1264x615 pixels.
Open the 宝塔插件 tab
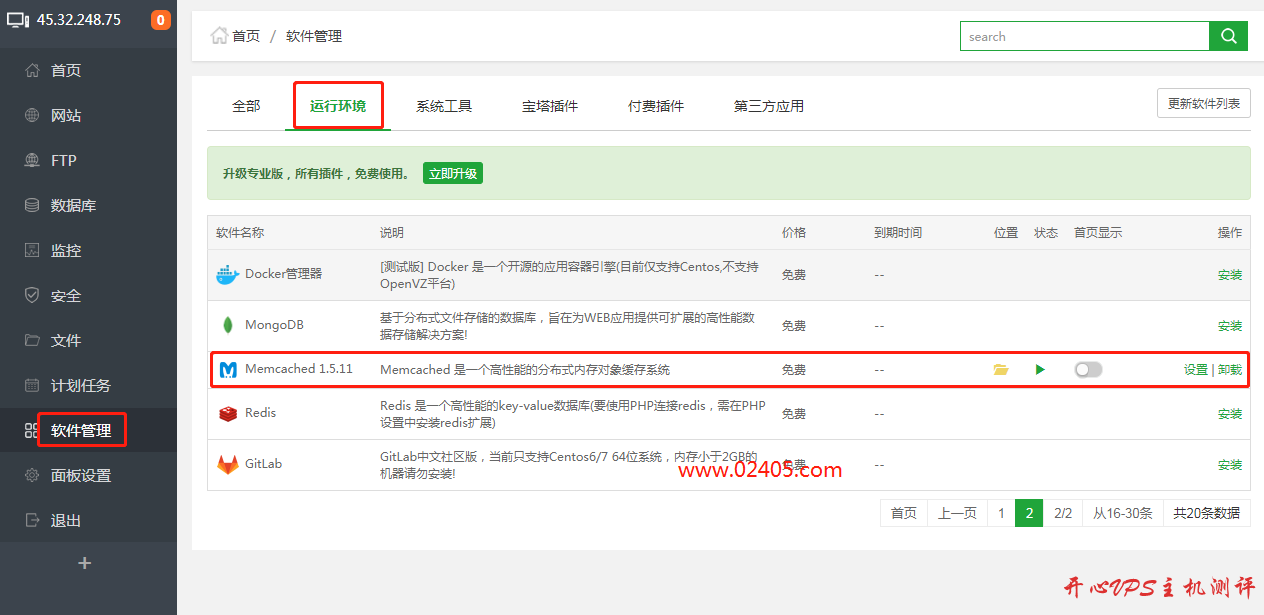pyautogui.click(x=549, y=104)
